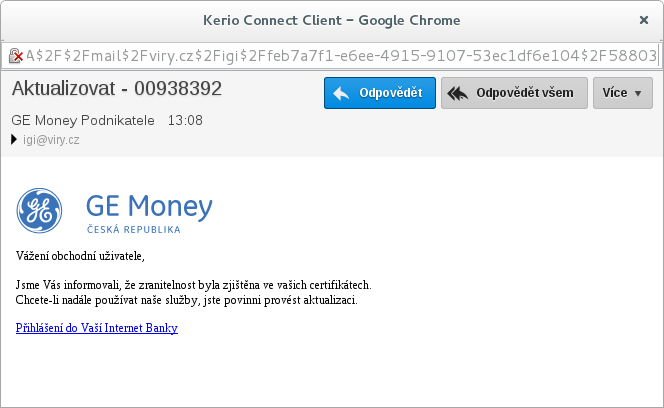
Task: Click the GE Money Česká republika wordmark
Action: (149, 213)
